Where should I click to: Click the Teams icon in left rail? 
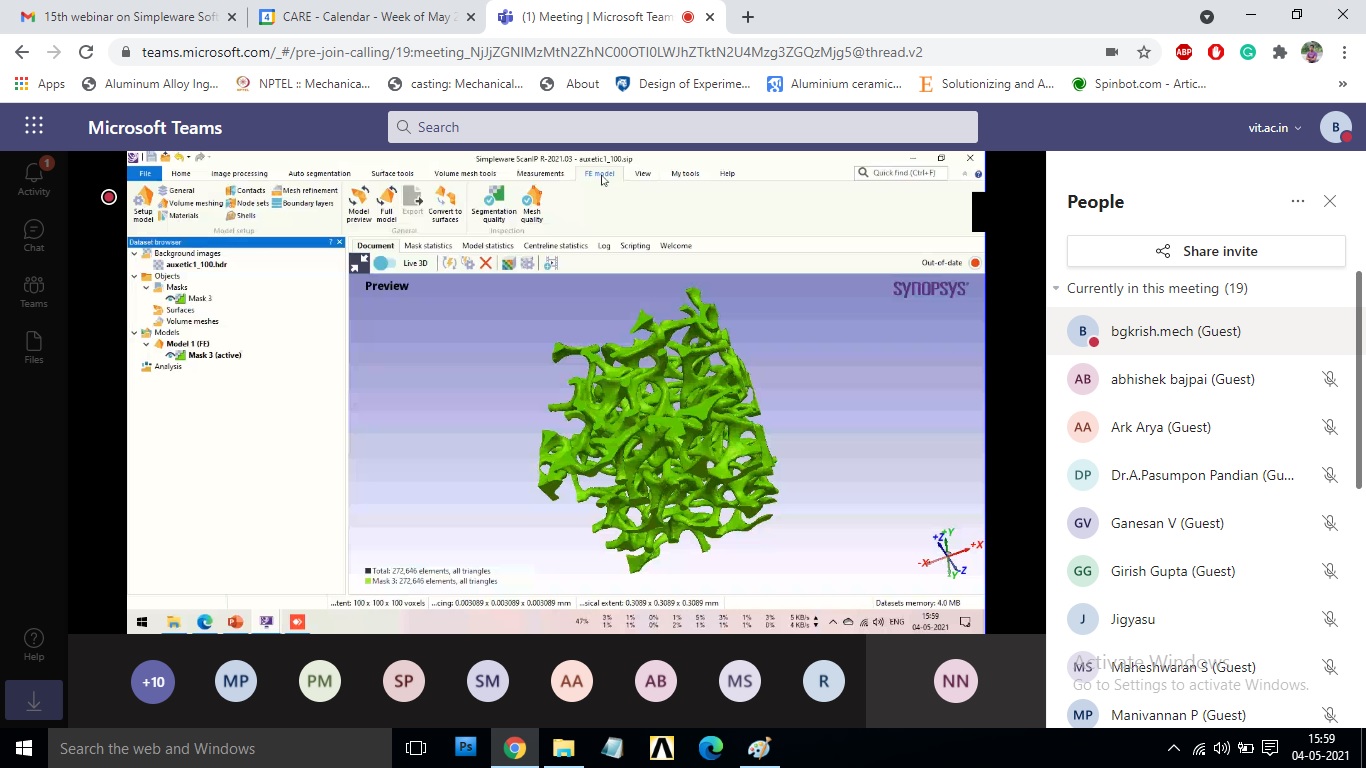tap(33, 291)
